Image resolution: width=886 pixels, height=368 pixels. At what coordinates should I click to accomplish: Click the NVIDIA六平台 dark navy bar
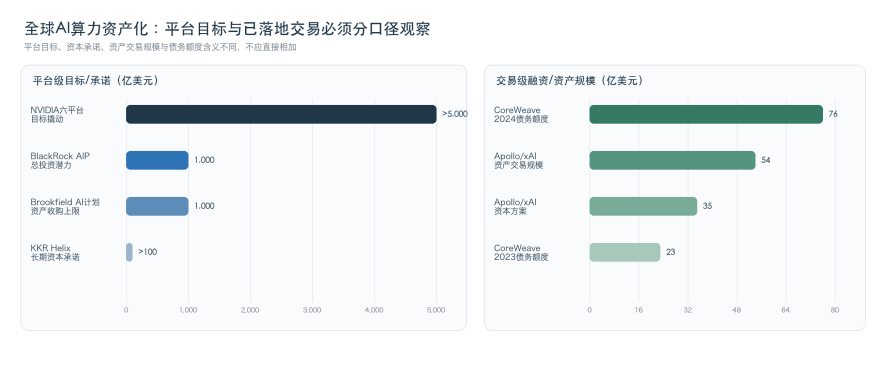(281, 114)
